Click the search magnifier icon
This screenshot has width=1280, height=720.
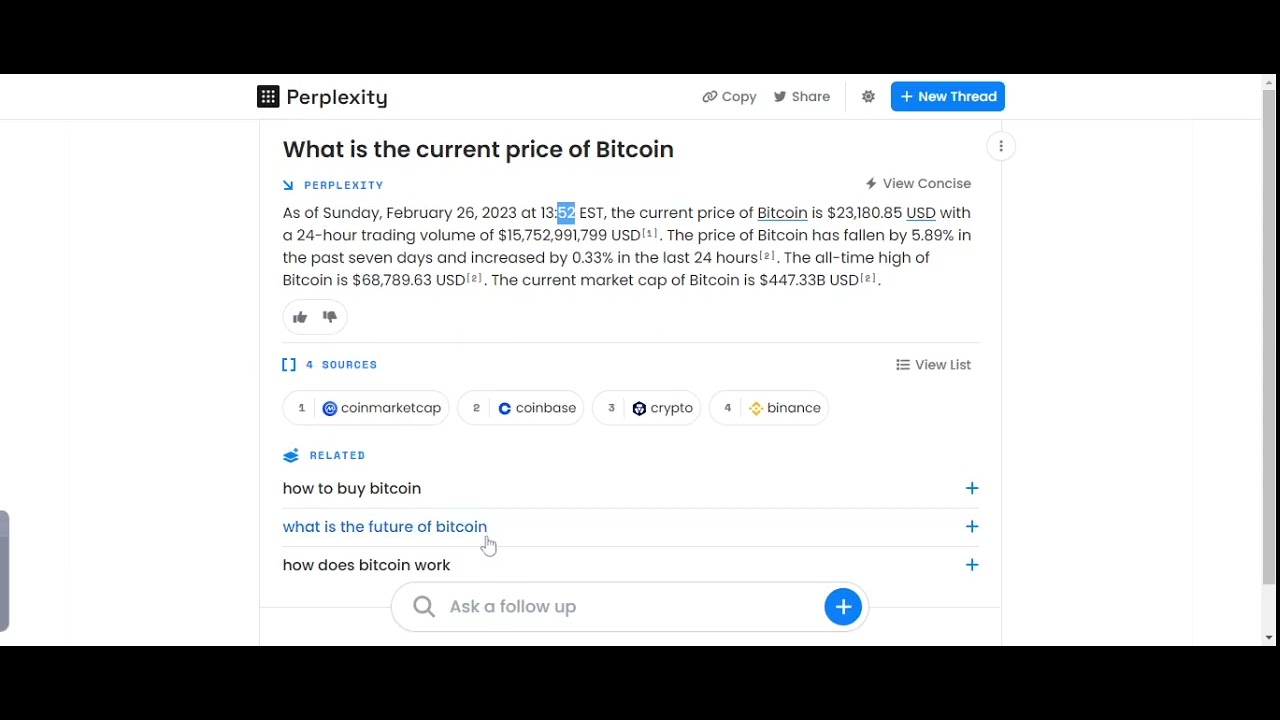[424, 607]
